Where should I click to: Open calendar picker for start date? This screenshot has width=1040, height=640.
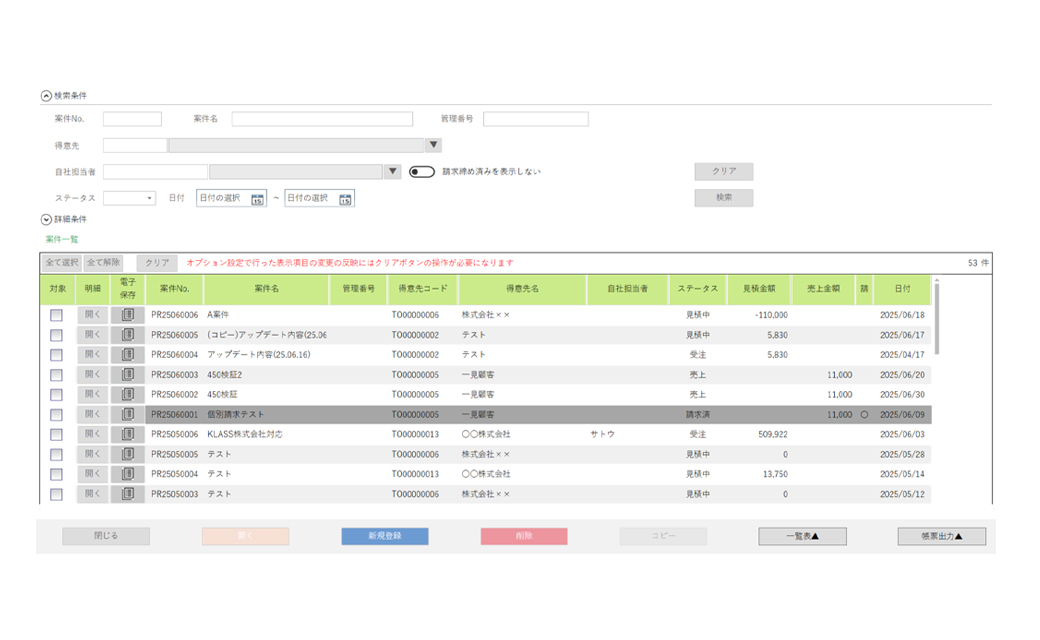[258, 199]
